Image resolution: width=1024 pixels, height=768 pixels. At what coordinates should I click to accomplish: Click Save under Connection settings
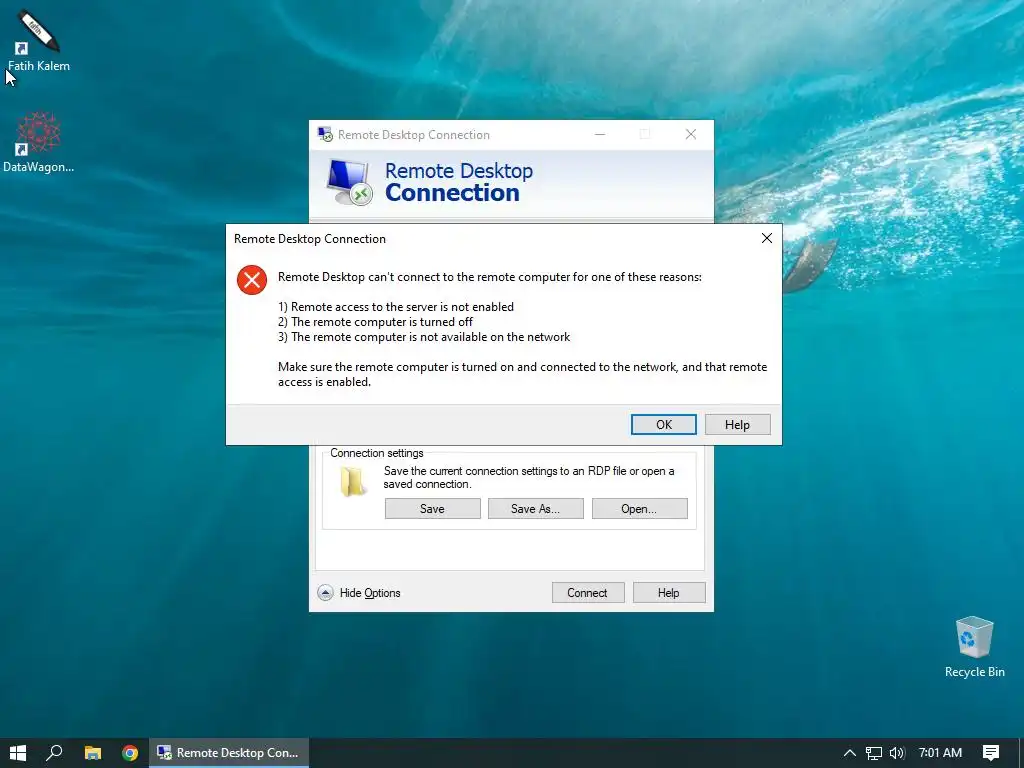(432, 509)
